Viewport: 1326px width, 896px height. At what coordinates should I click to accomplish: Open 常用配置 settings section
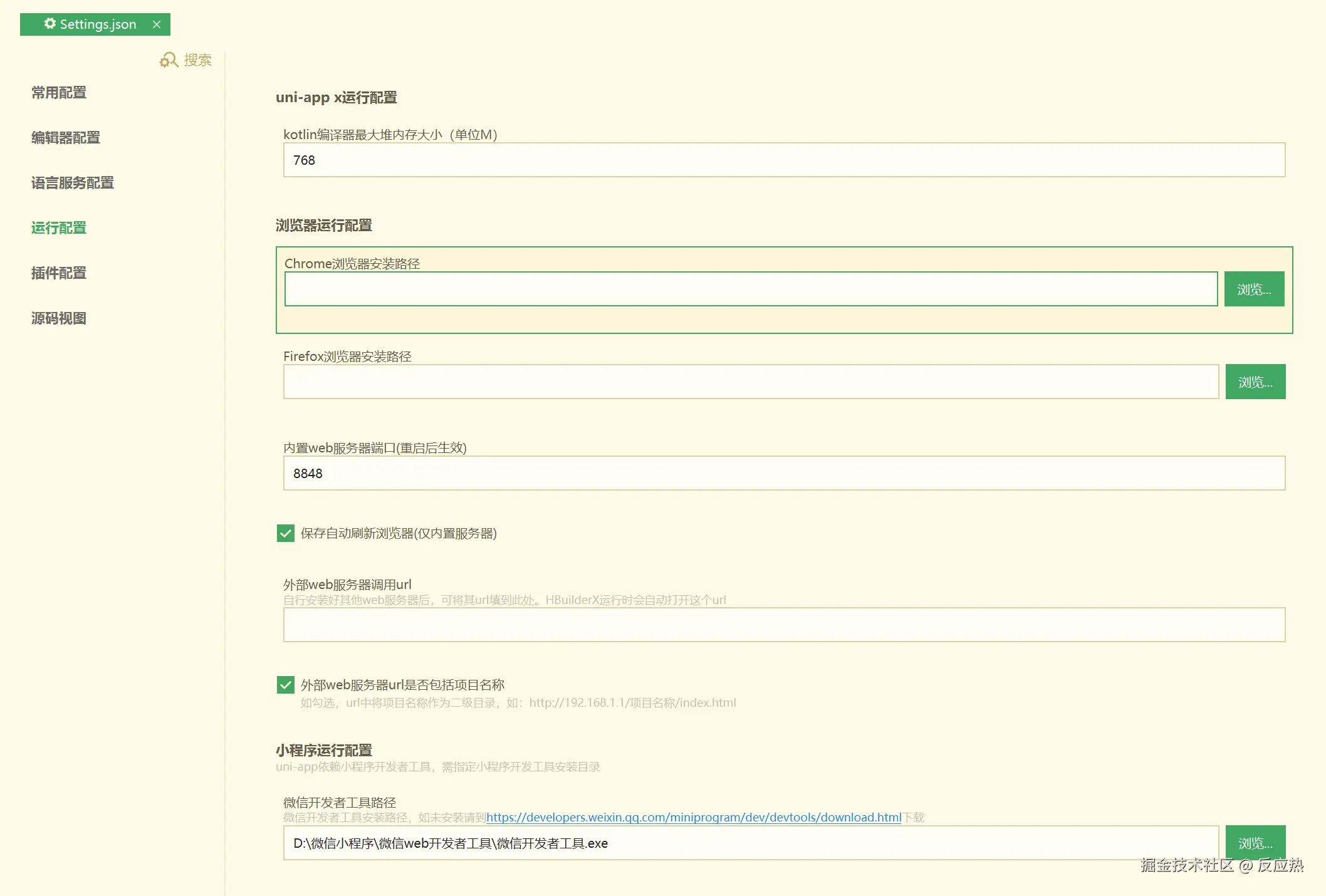click(59, 93)
